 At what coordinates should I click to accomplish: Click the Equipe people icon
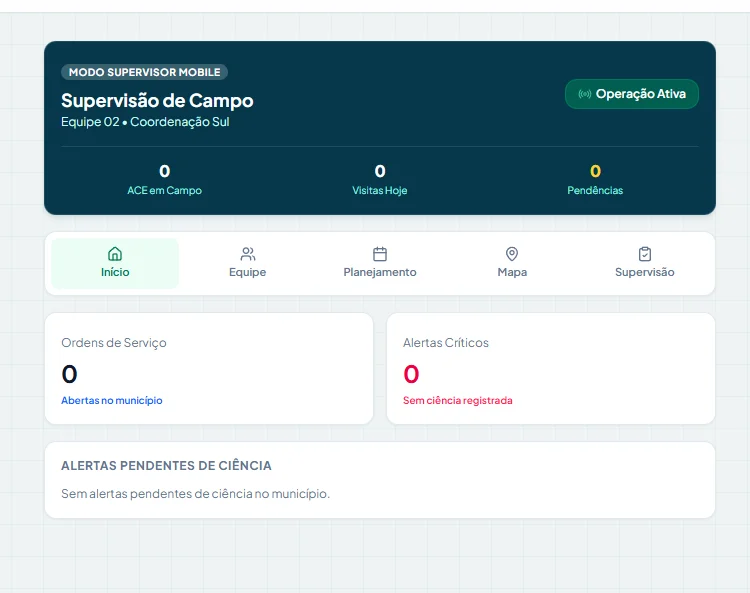(248, 253)
